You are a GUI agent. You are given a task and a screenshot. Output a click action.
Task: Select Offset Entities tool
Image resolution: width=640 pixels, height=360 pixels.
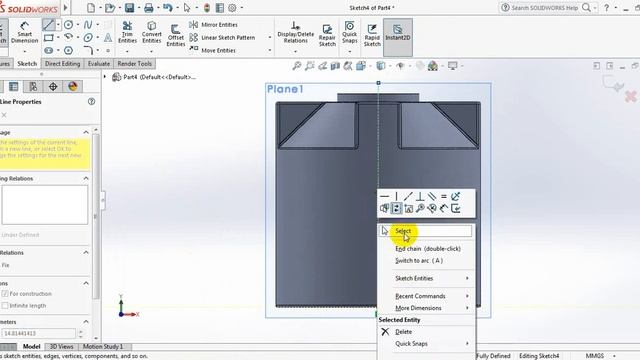pos(176,35)
